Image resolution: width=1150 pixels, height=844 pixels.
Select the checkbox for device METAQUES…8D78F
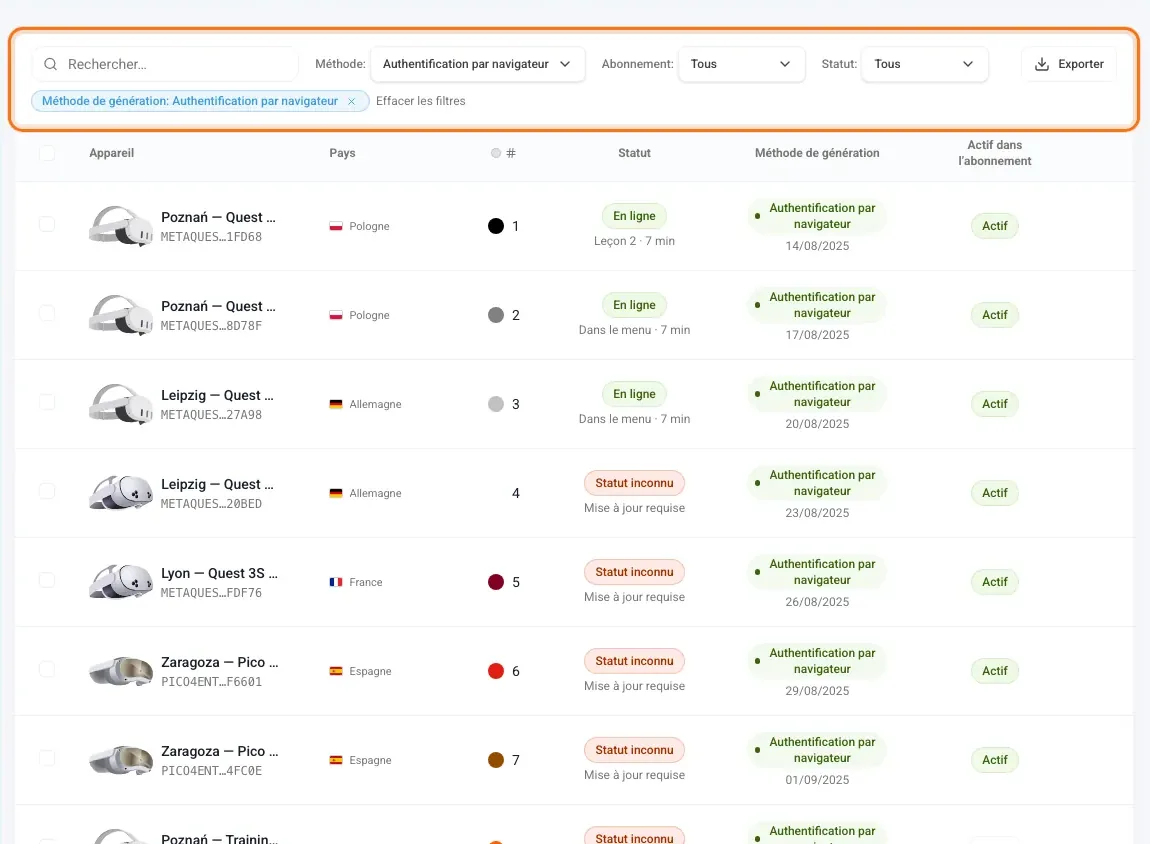pyautogui.click(x=47, y=313)
